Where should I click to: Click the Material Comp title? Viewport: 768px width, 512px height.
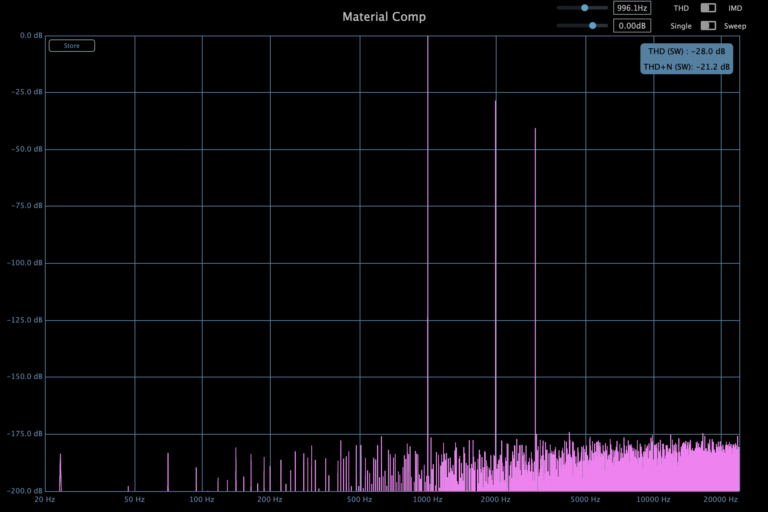[384, 17]
